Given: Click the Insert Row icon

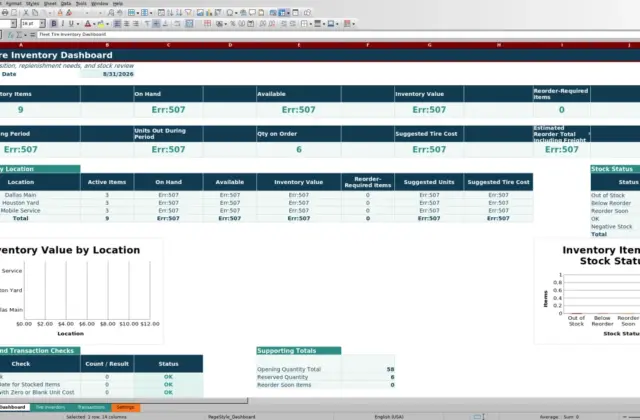Looking at the screenshot, I should pos(131,13).
